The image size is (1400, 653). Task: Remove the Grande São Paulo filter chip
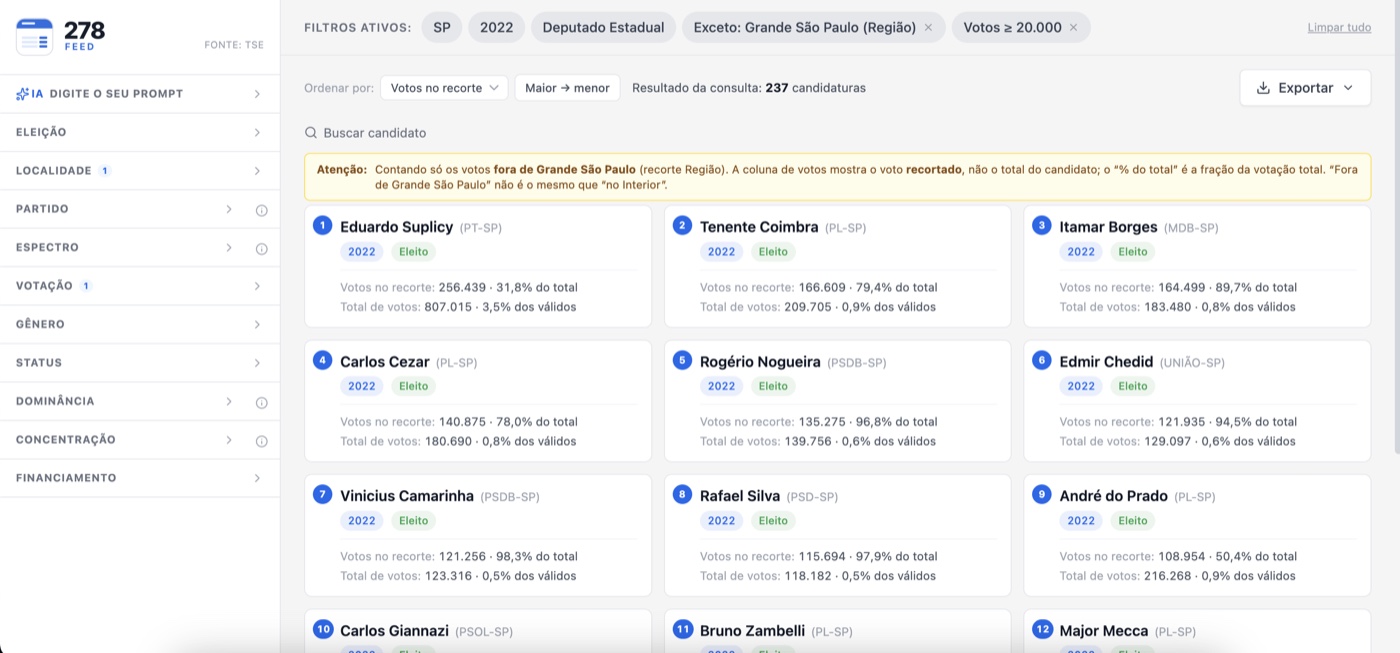[928, 28]
